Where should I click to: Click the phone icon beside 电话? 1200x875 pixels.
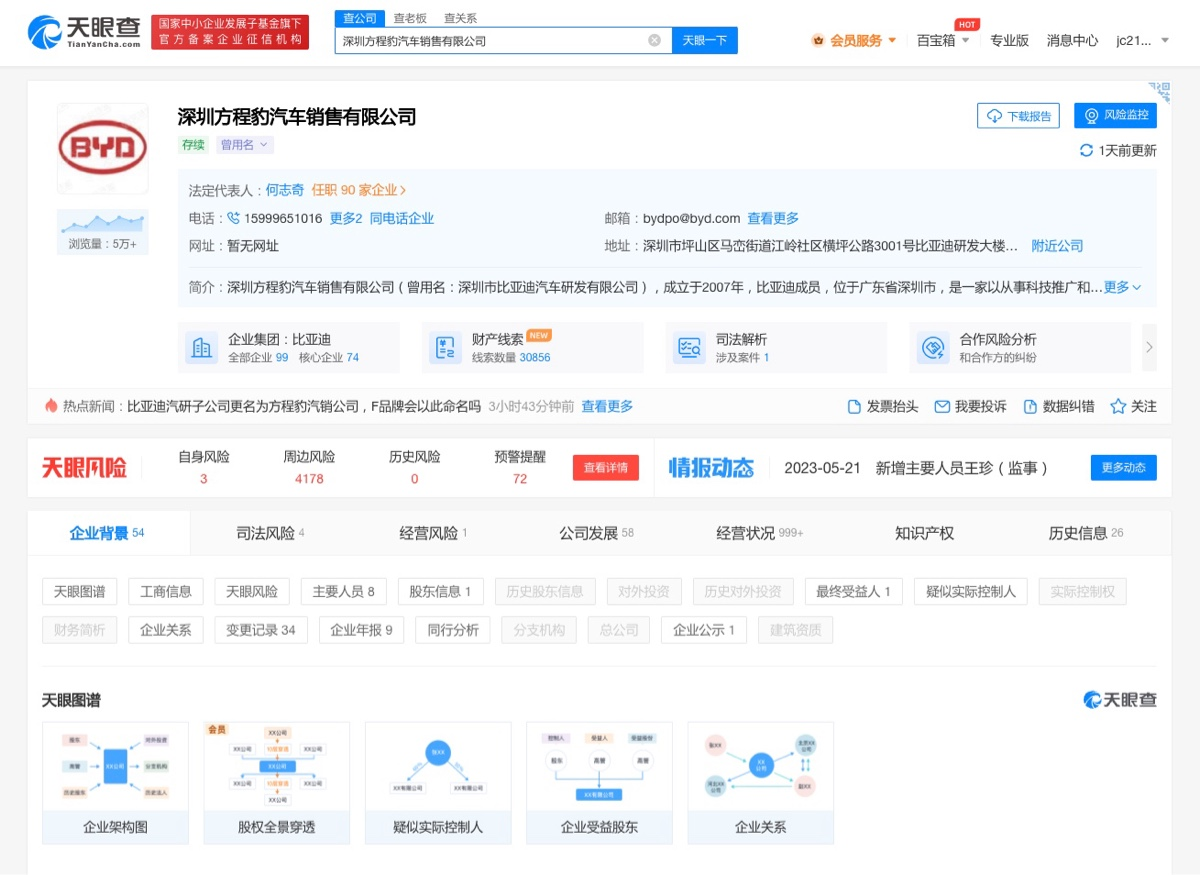click(x=233, y=218)
